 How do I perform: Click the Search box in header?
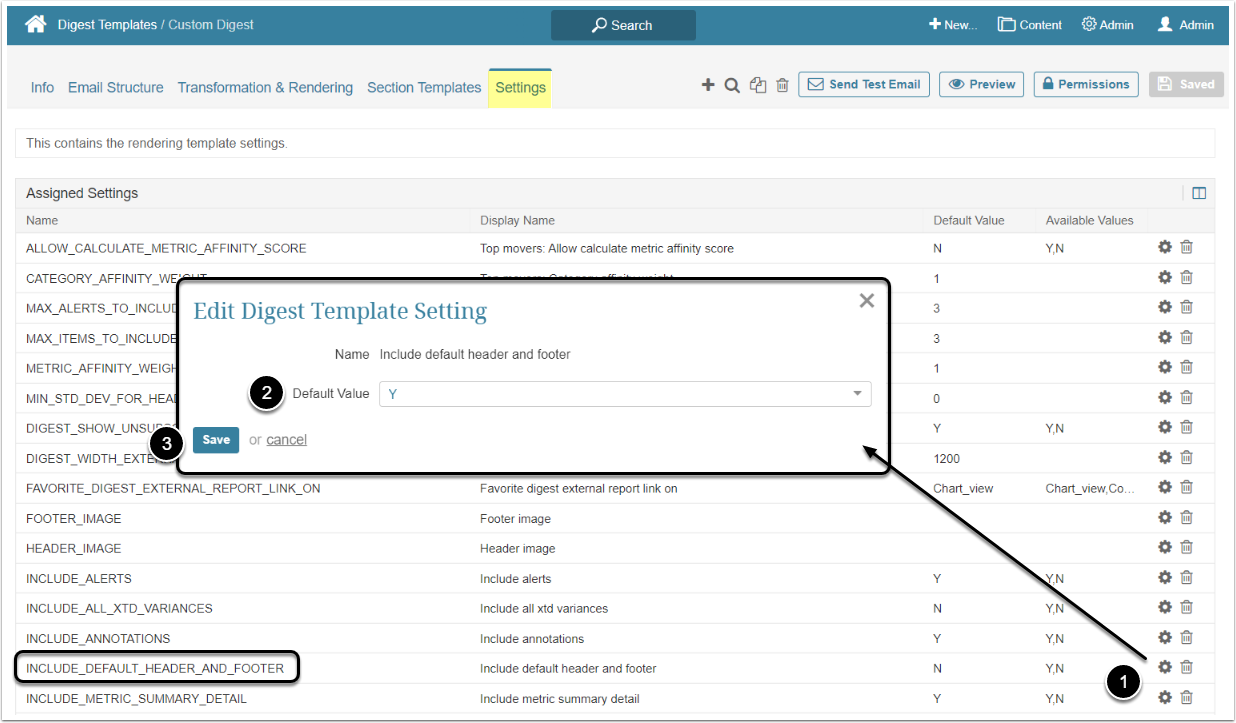tap(623, 25)
